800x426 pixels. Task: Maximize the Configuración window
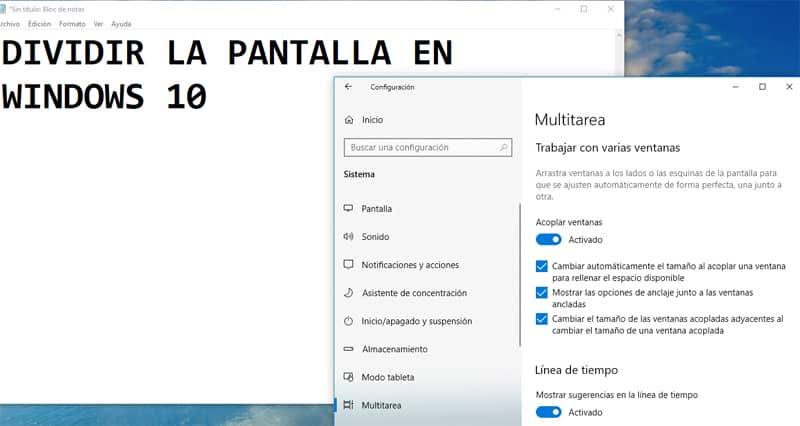pos(762,87)
